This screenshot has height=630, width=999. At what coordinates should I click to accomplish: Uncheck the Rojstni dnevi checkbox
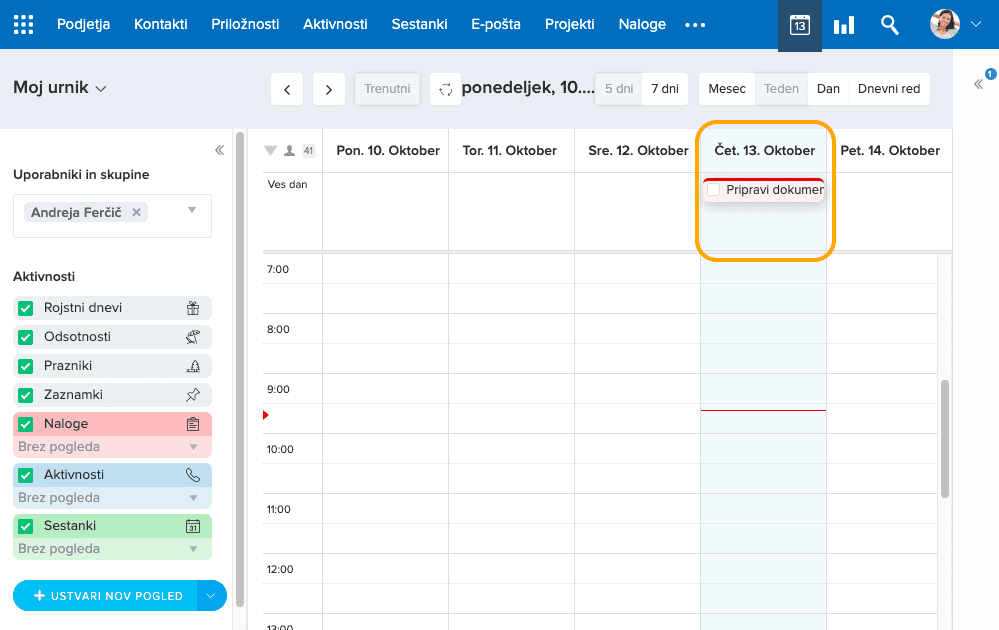click(x=26, y=309)
